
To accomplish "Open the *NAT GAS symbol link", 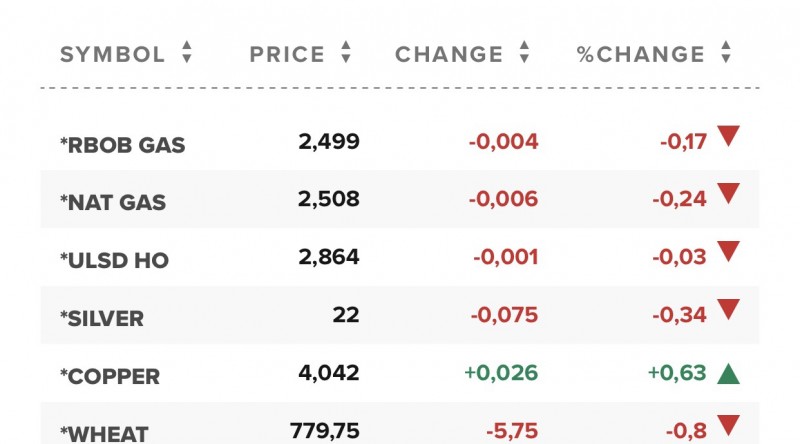I will click(113, 203).
